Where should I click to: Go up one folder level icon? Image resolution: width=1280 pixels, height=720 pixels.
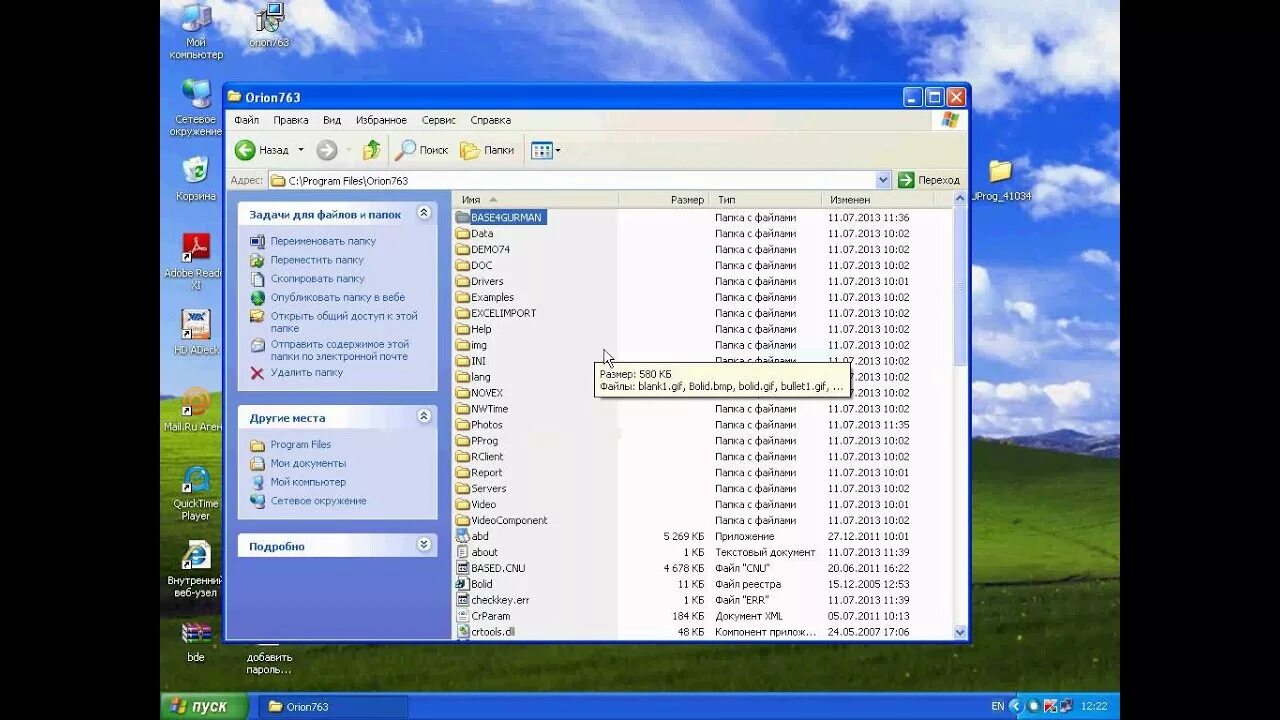point(371,150)
